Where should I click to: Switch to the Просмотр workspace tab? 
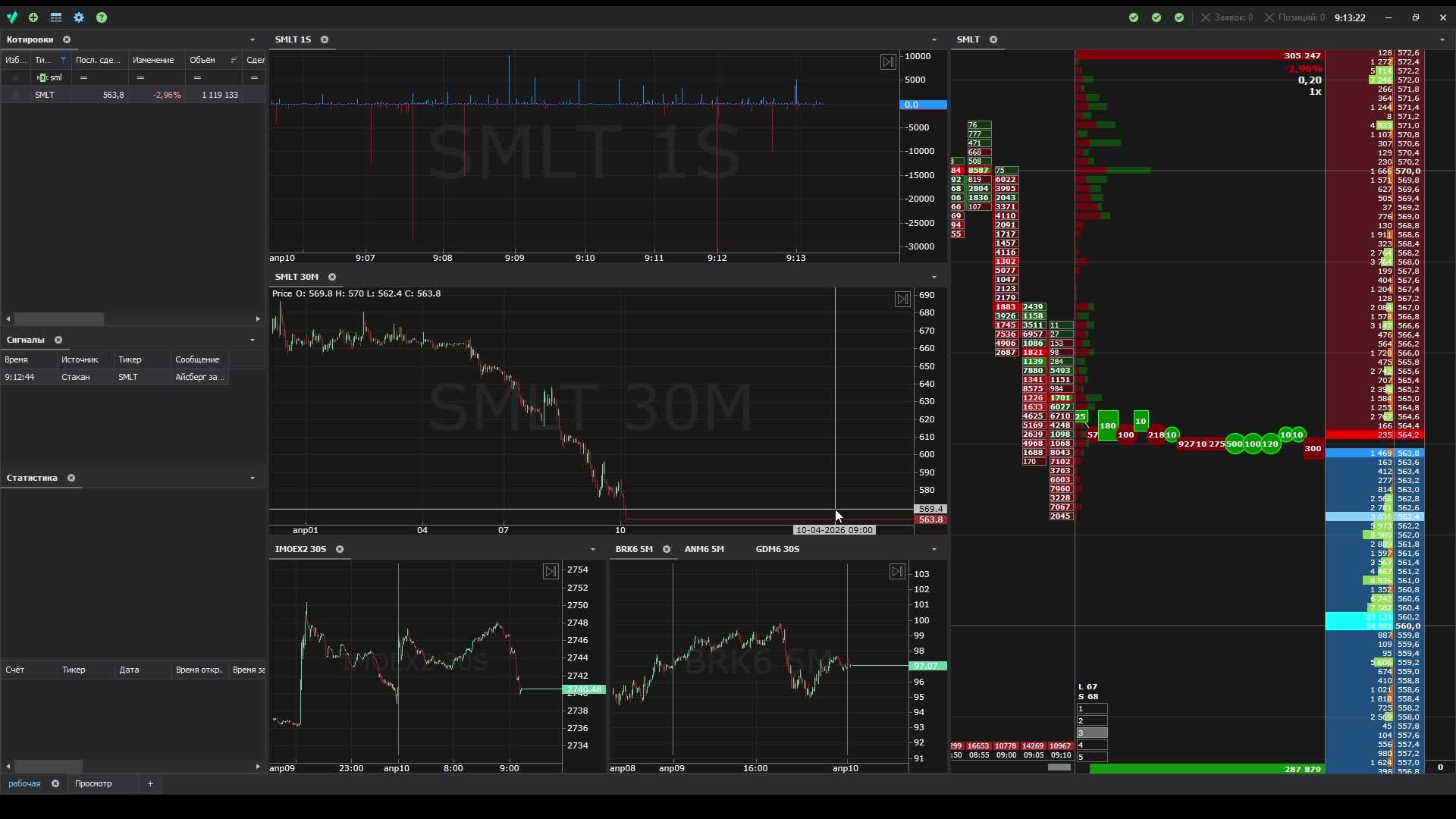pos(93,783)
